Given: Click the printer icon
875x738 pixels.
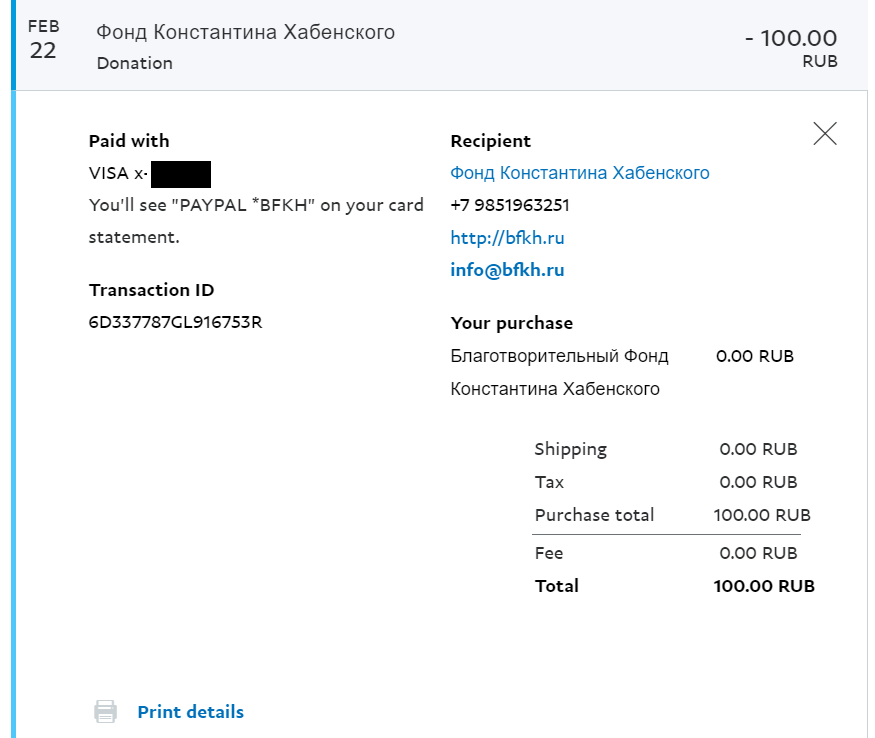Looking at the screenshot, I should (105, 712).
